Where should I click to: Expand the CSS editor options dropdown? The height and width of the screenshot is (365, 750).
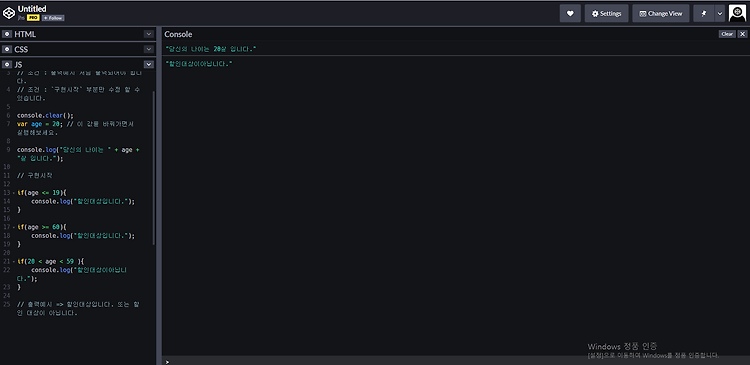pos(149,49)
